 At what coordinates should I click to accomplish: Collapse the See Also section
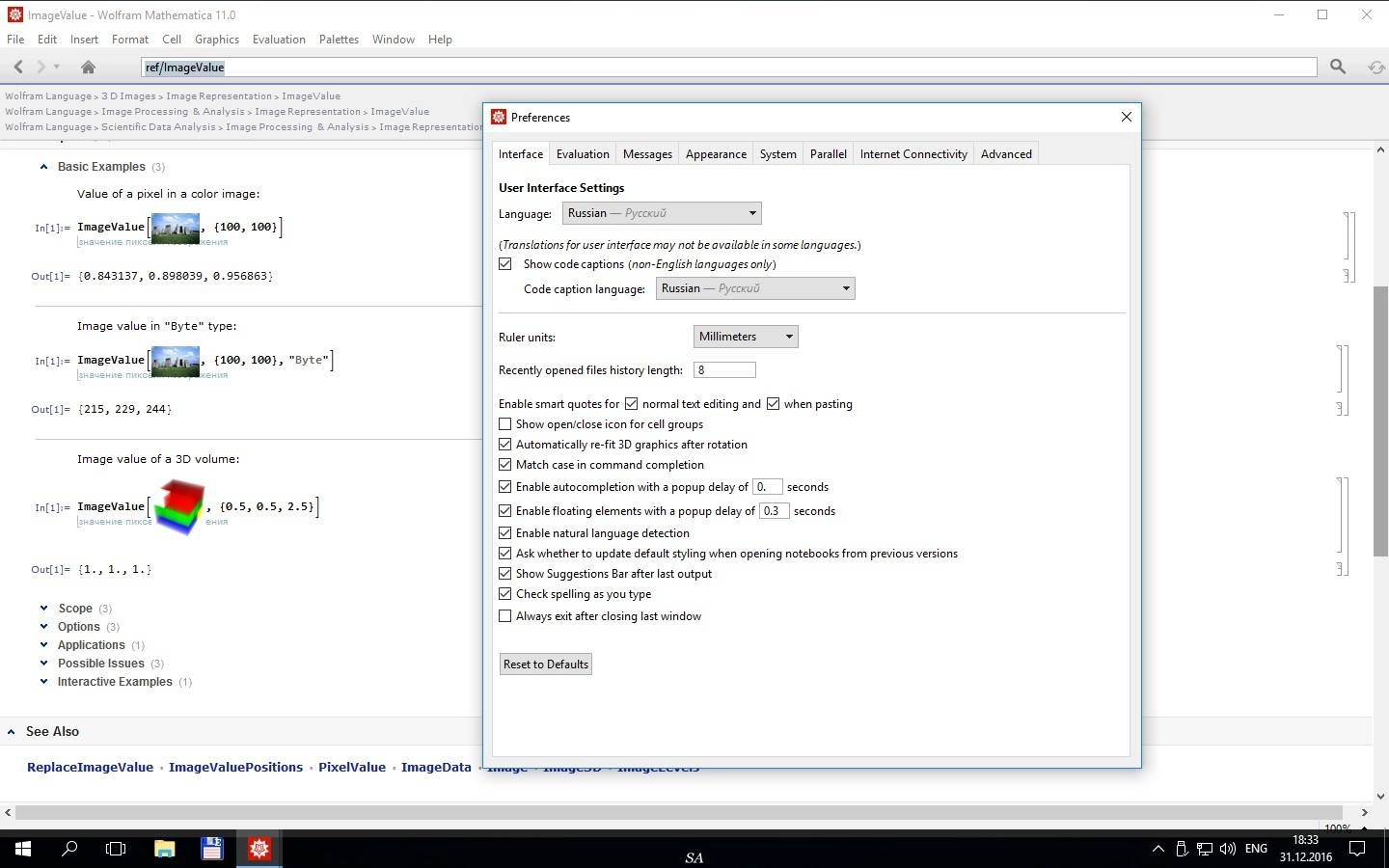coord(11,731)
